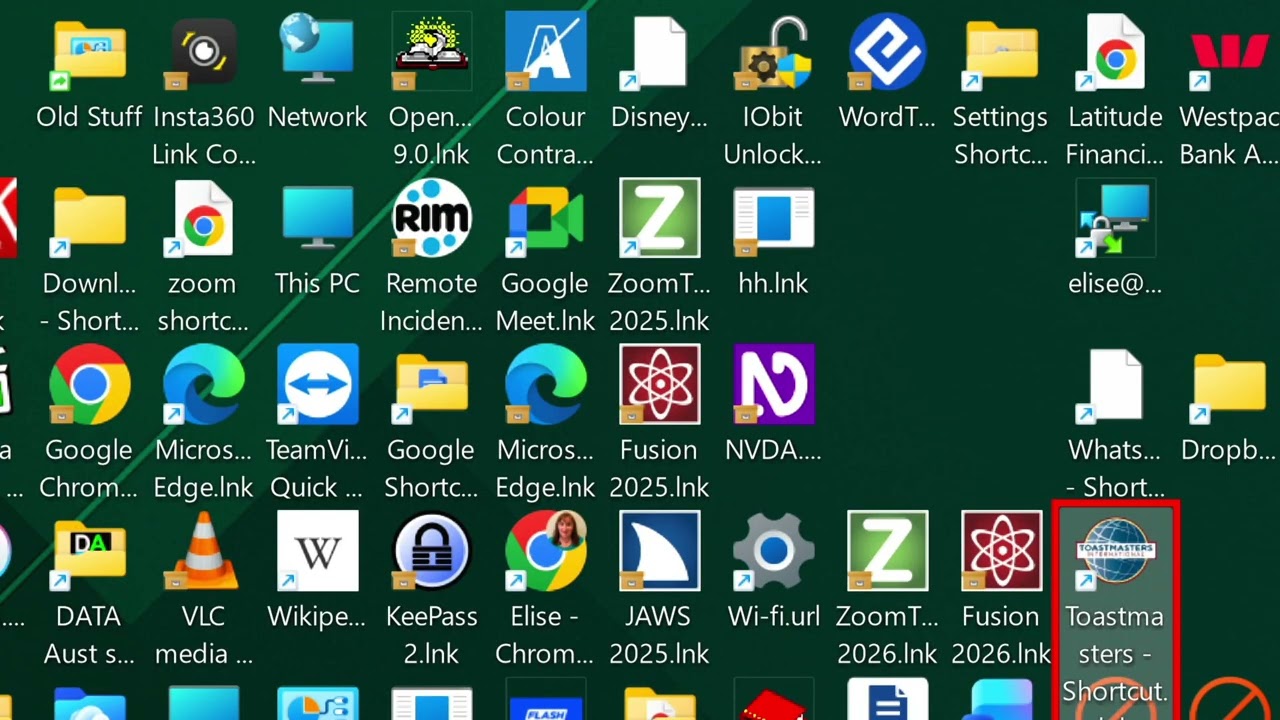Screen dimensions: 1280x720
Task: Open Latitude Financial Chrome shortcut
Action: point(1115,52)
